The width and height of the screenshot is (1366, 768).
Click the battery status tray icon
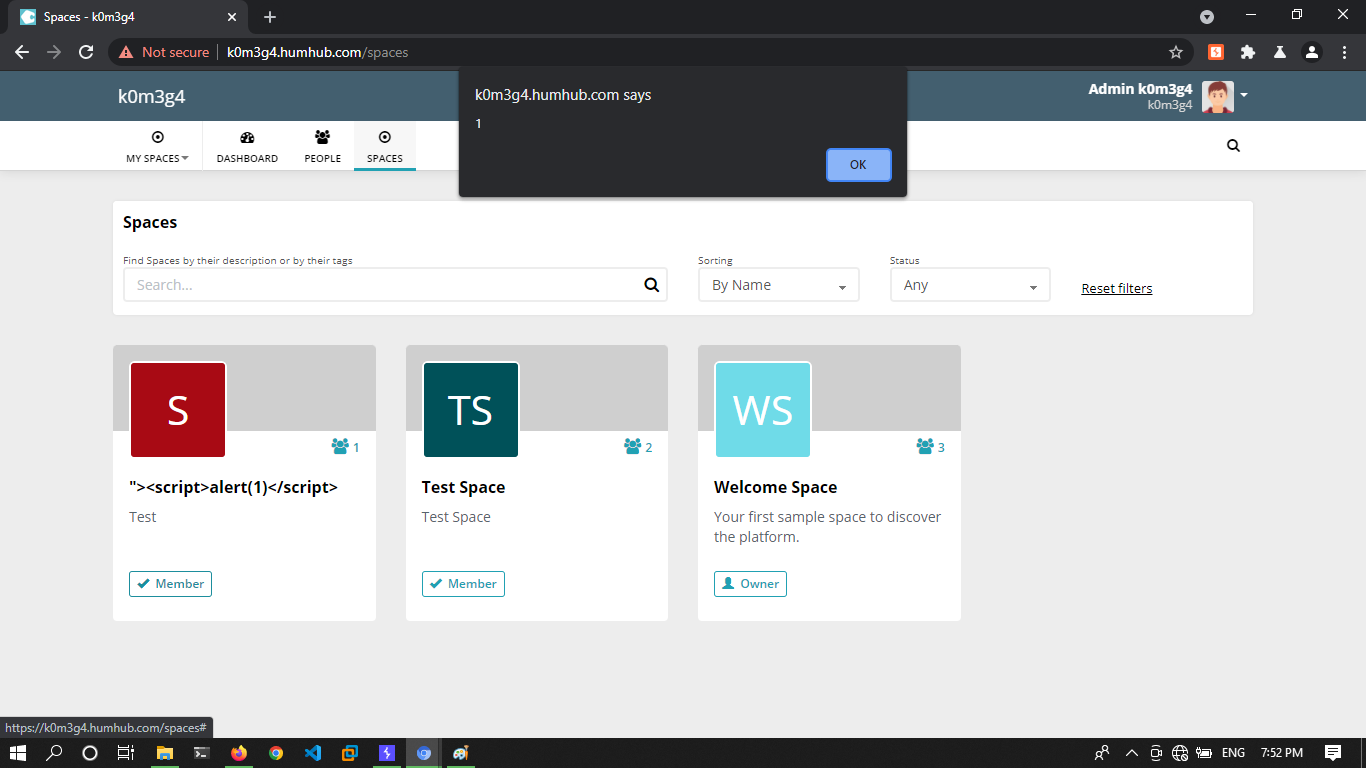[x=1205, y=753]
